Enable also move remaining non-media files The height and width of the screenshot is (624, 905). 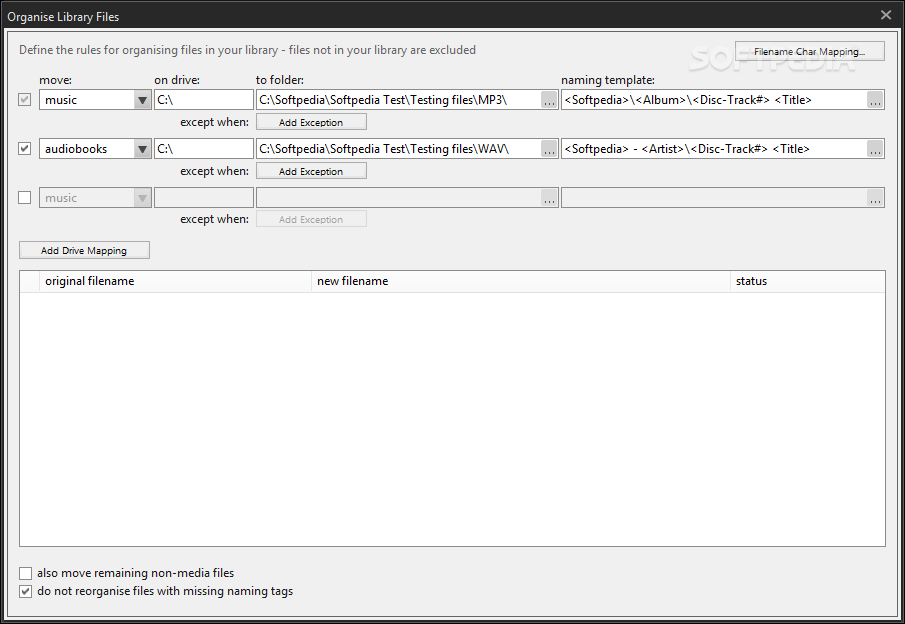tap(25, 573)
